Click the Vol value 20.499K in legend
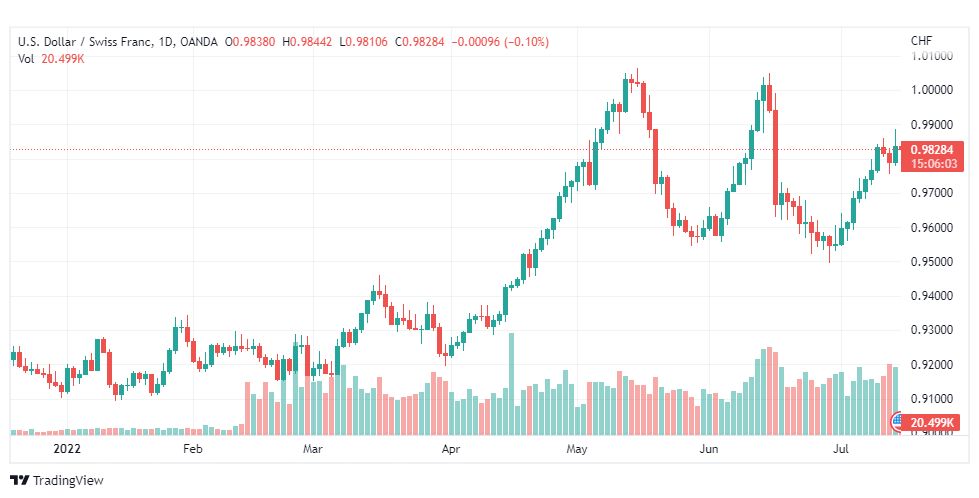 pyautogui.click(x=62, y=59)
